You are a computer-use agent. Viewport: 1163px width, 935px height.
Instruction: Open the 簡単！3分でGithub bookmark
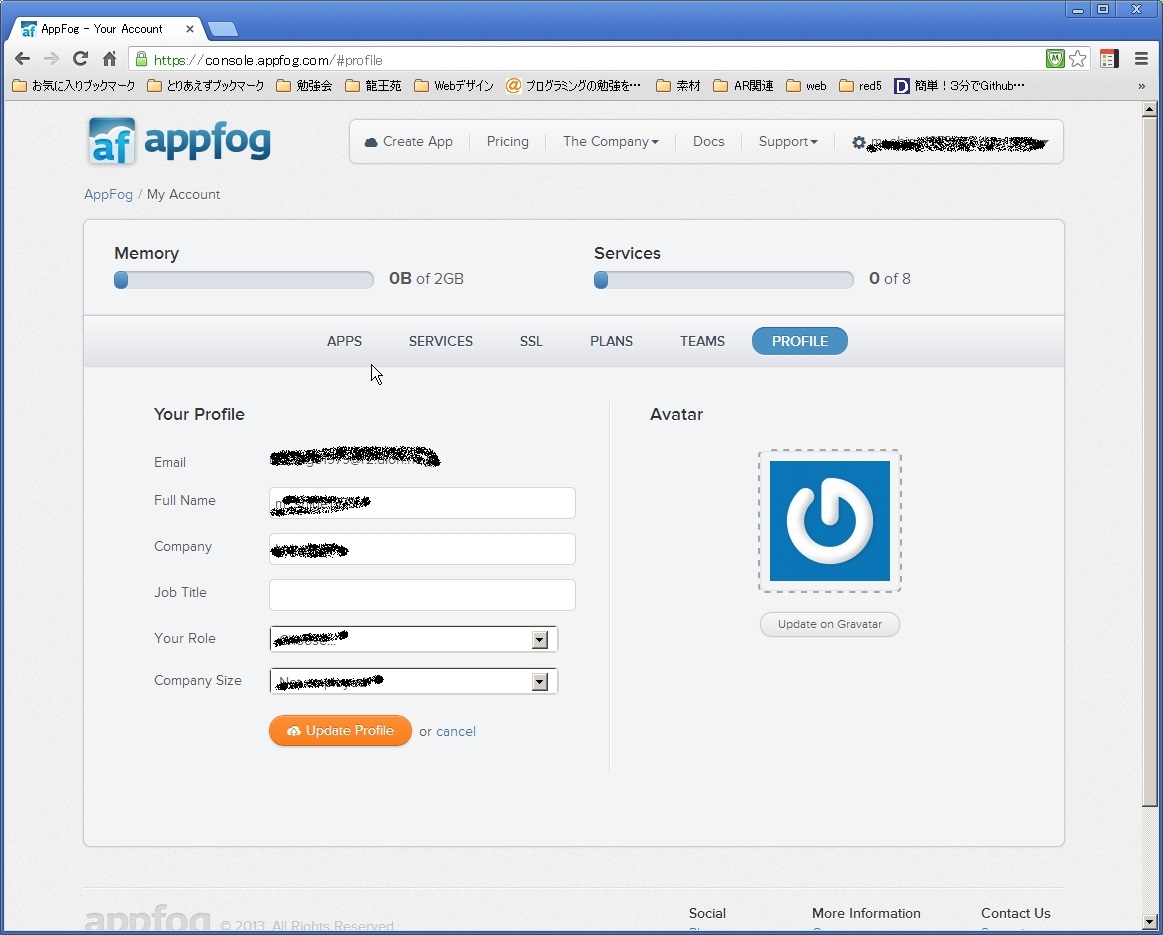click(x=960, y=86)
